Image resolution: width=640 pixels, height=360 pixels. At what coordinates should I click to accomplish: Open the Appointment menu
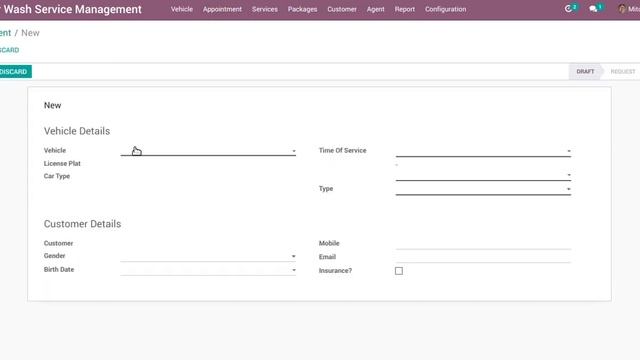click(222, 9)
